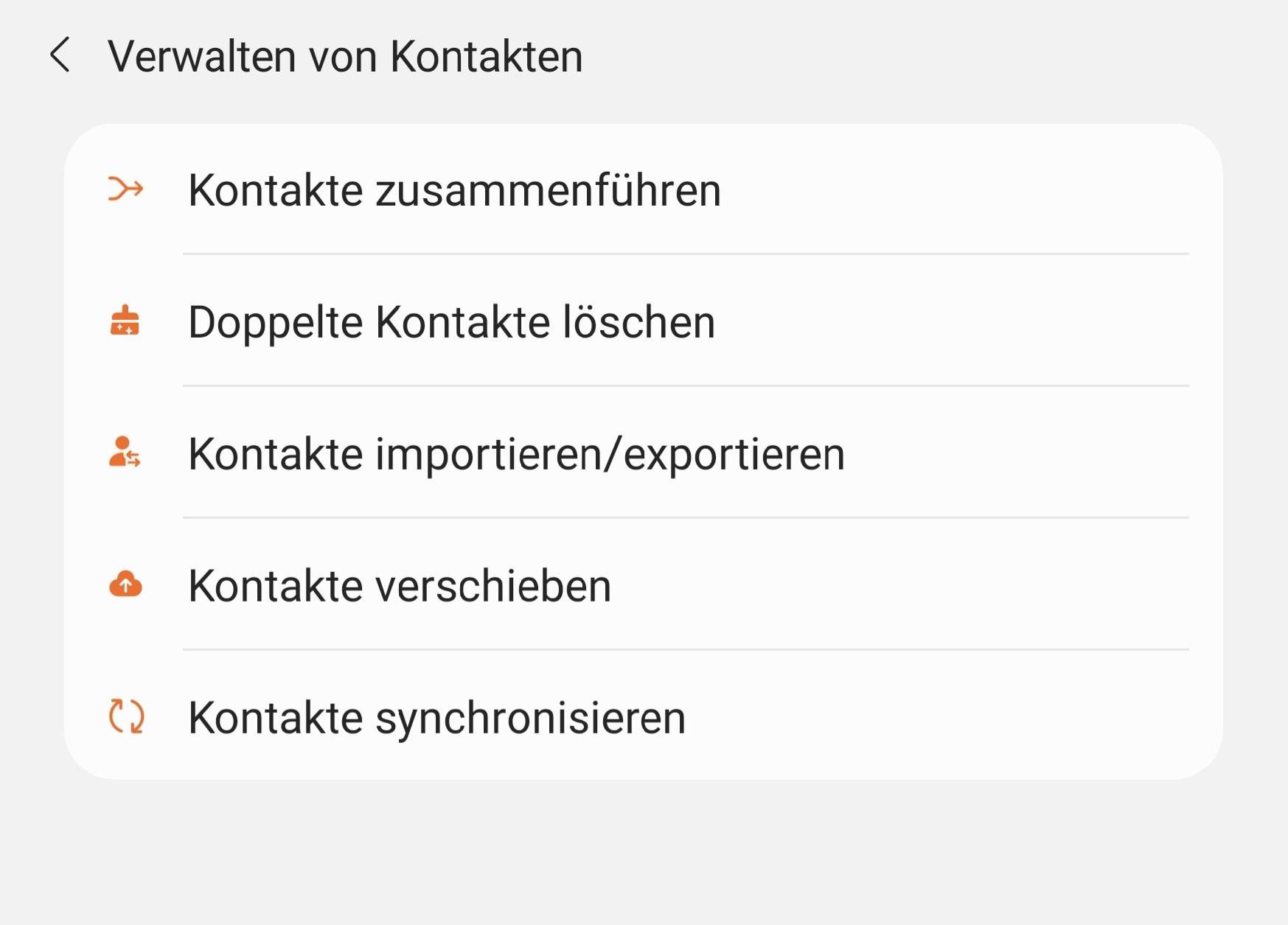Tap the word verschieben
This screenshot has height=925, width=1288.
click(x=493, y=586)
